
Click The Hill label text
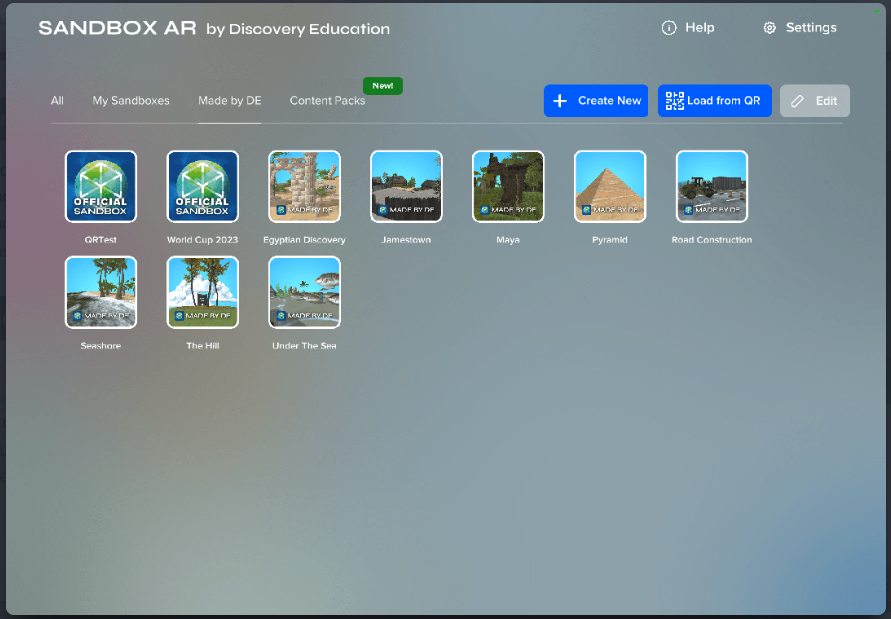click(202, 346)
